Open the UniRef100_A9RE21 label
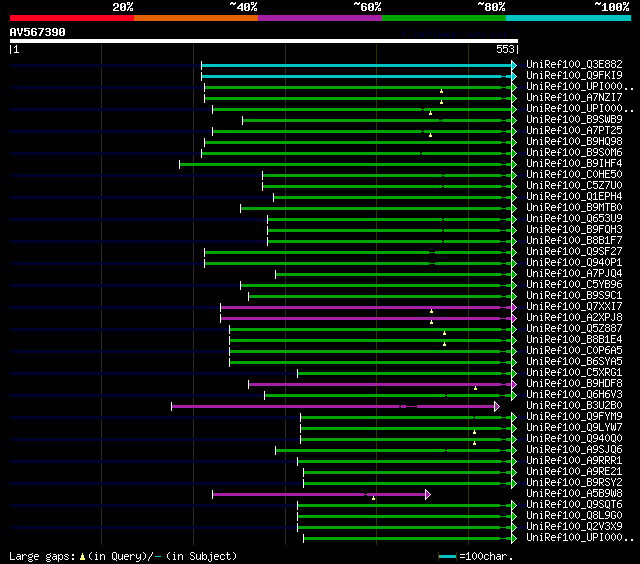640x564 pixels. click(x=574, y=472)
